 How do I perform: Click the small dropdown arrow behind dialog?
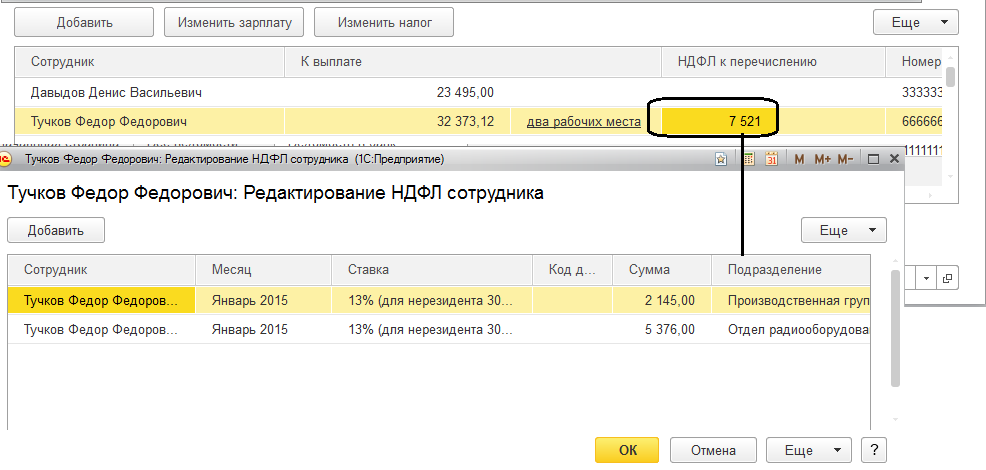coord(926,277)
